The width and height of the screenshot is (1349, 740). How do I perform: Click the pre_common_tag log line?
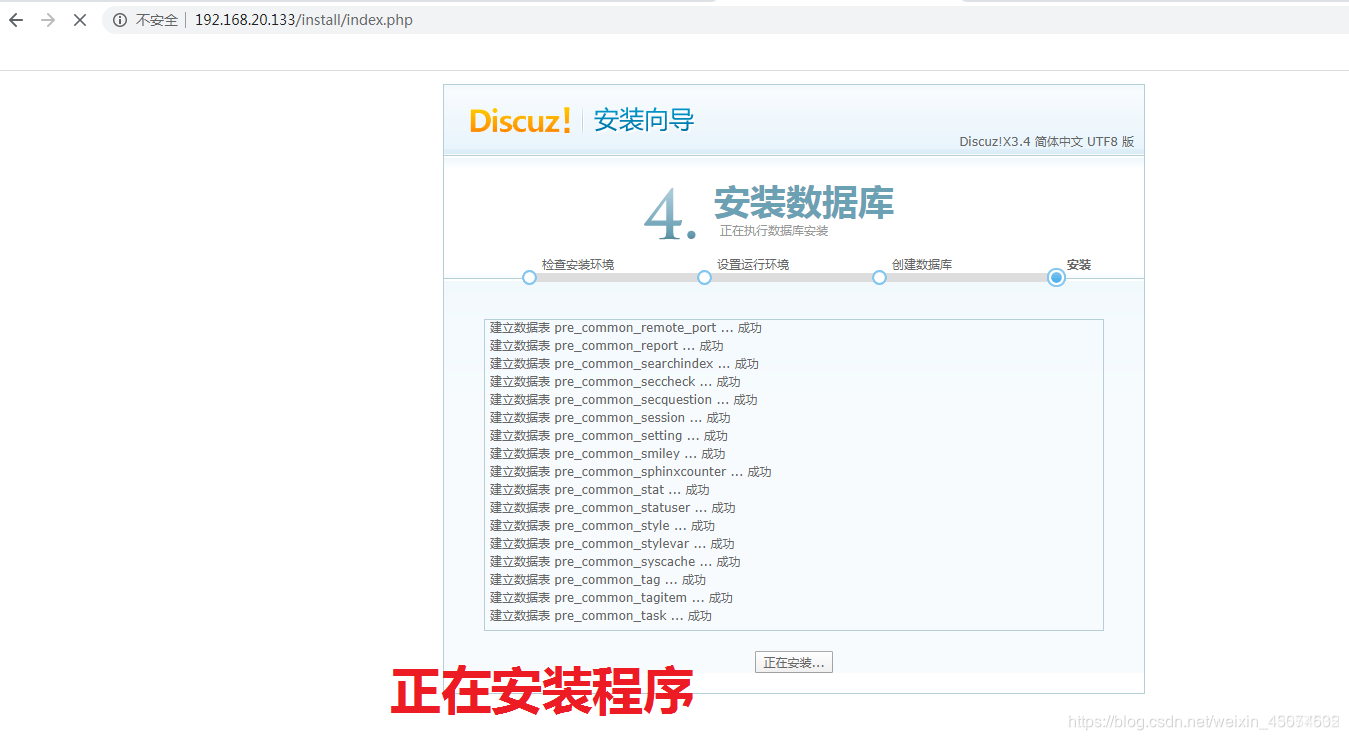[598, 580]
